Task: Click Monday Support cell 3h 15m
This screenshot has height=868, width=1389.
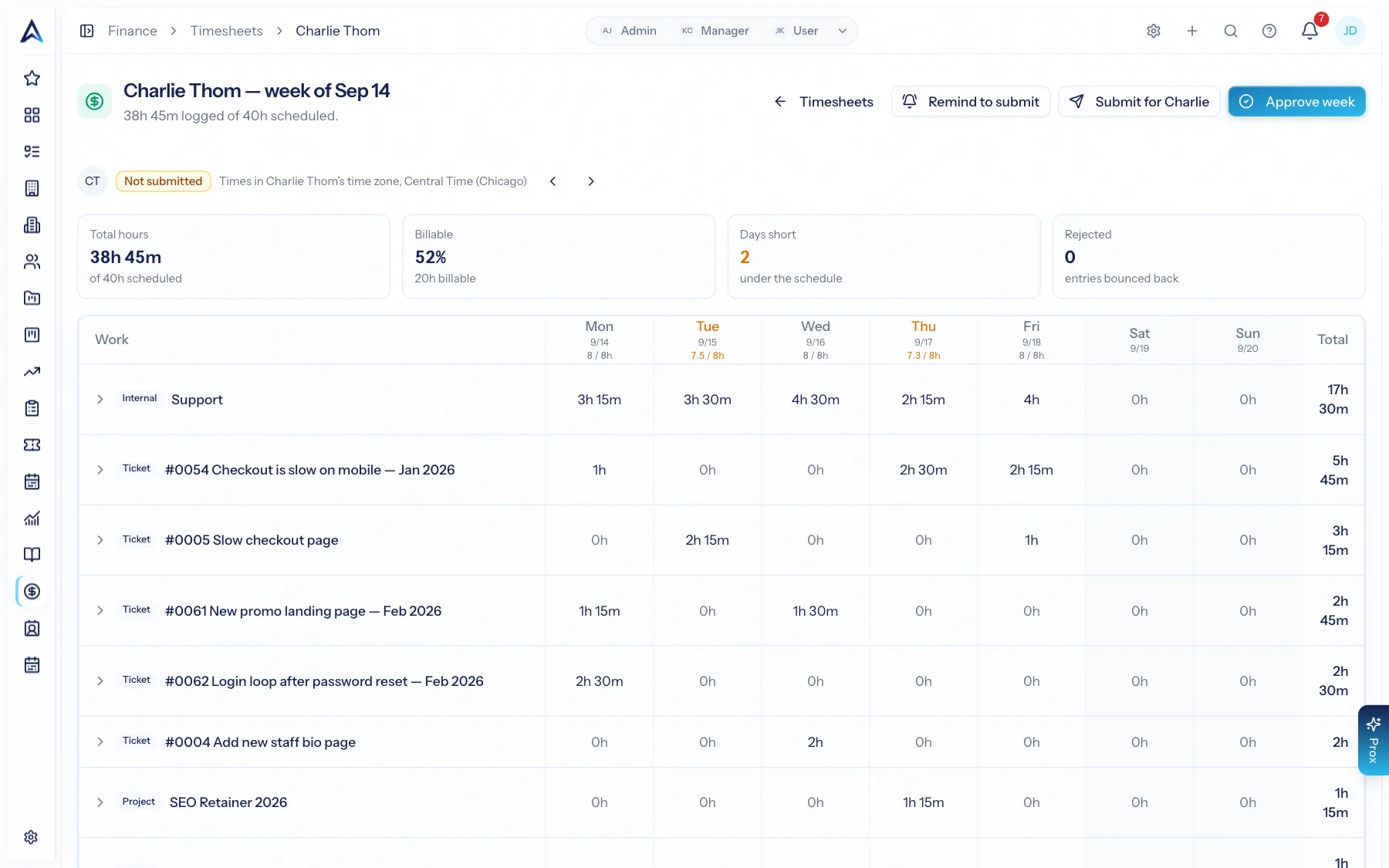Action: [600, 400]
